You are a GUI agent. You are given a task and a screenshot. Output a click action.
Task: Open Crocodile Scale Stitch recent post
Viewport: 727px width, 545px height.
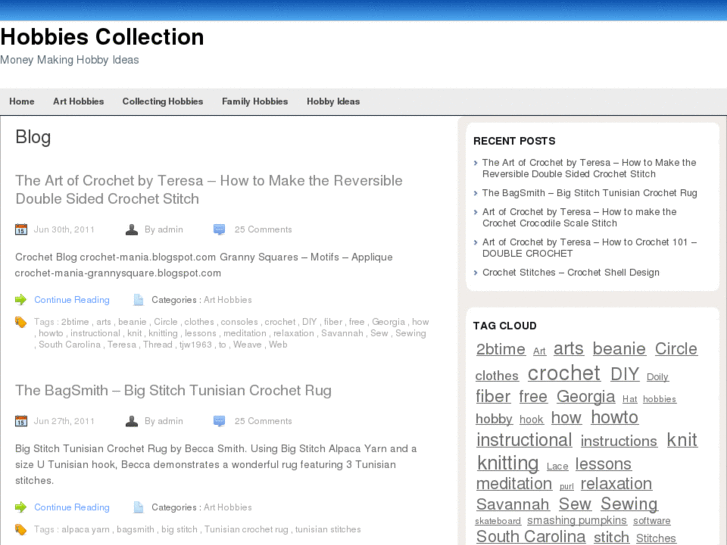[x=579, y=217]
